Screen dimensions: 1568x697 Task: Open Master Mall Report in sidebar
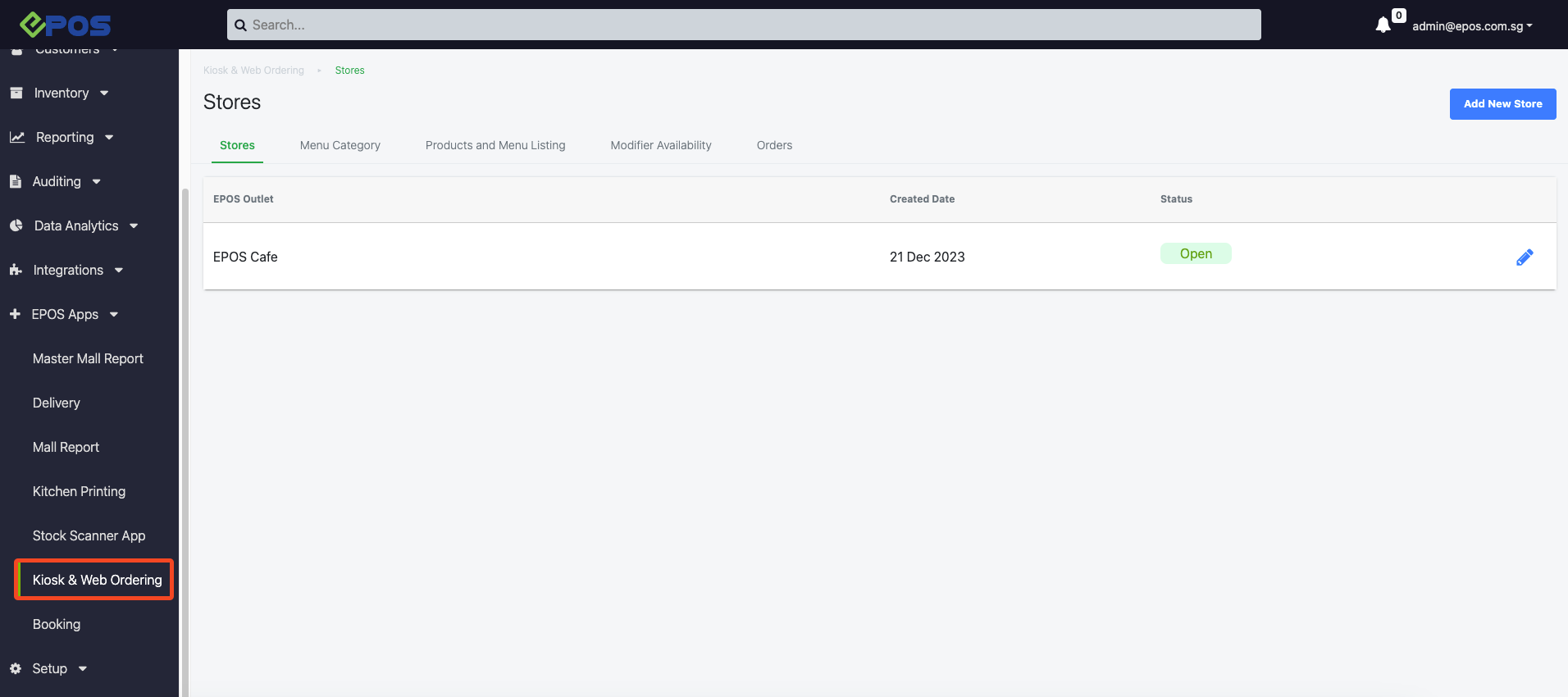pyautogui.click(x=88, y=358)
